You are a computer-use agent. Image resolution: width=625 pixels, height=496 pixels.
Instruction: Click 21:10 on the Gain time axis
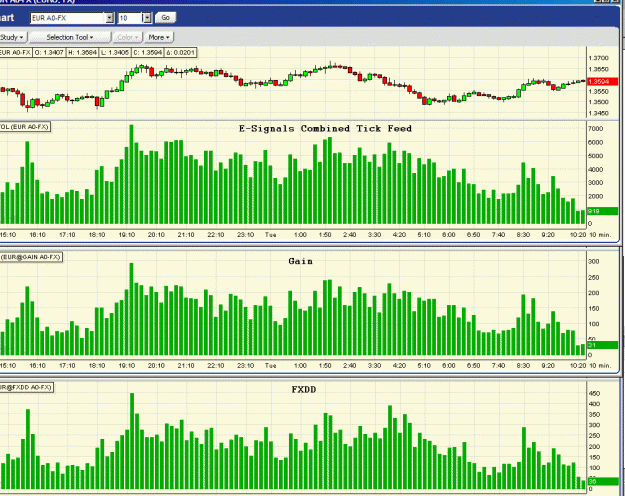coord(186,366)
